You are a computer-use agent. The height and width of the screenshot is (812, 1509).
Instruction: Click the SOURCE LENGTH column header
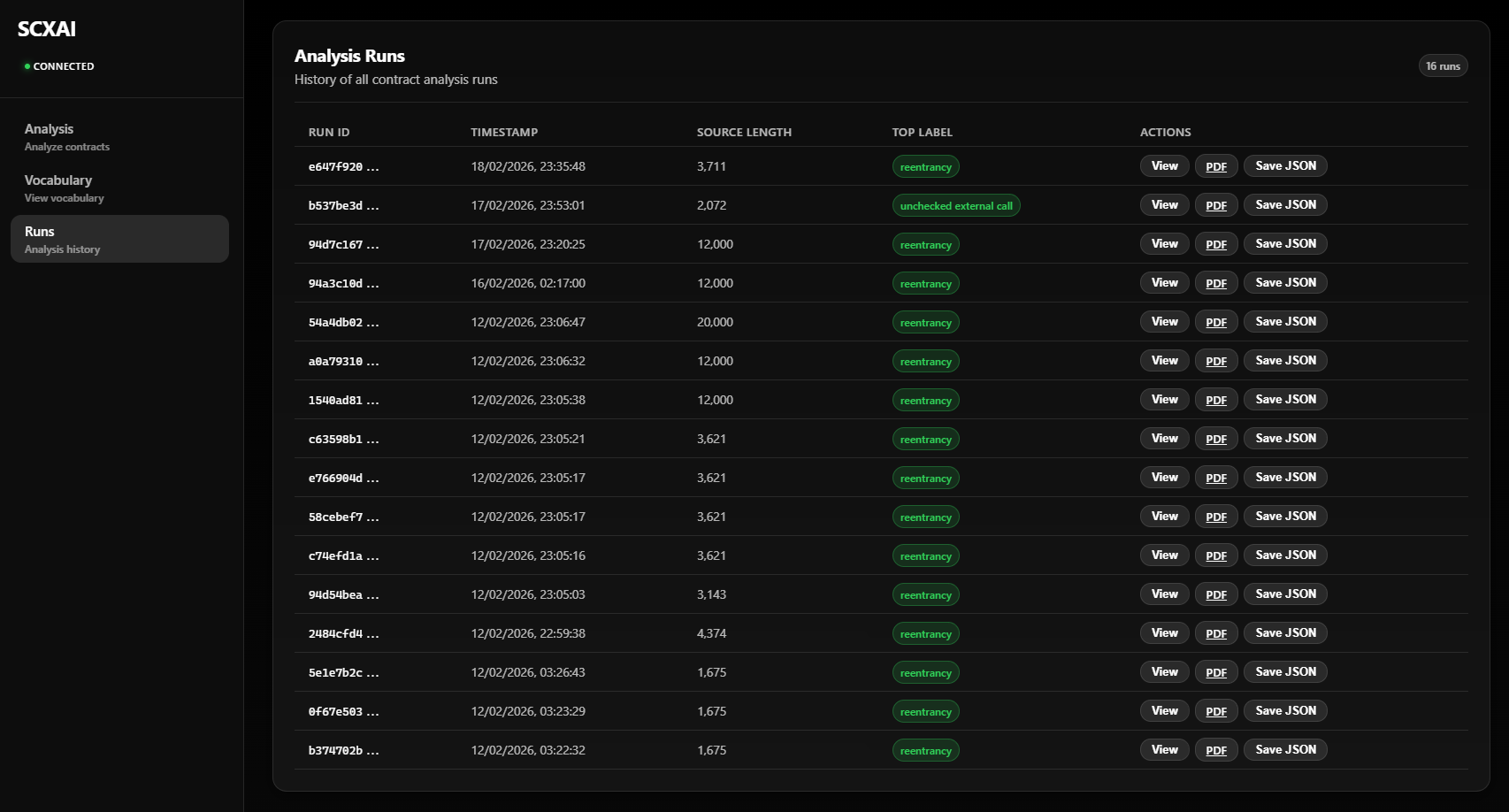pyautogui.click(x=744, y=132)
